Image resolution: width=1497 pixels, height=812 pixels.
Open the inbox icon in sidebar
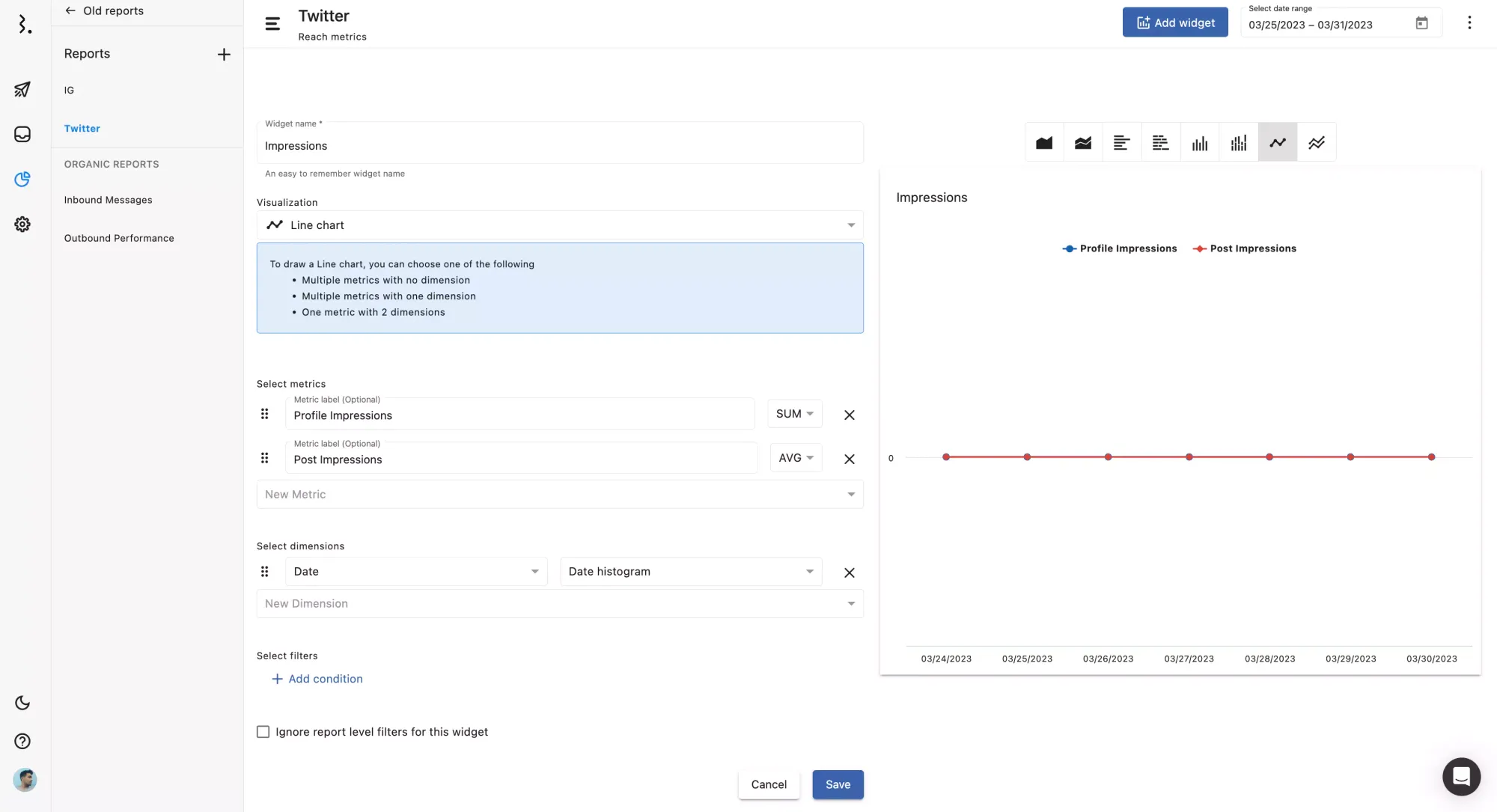point(22,134)
